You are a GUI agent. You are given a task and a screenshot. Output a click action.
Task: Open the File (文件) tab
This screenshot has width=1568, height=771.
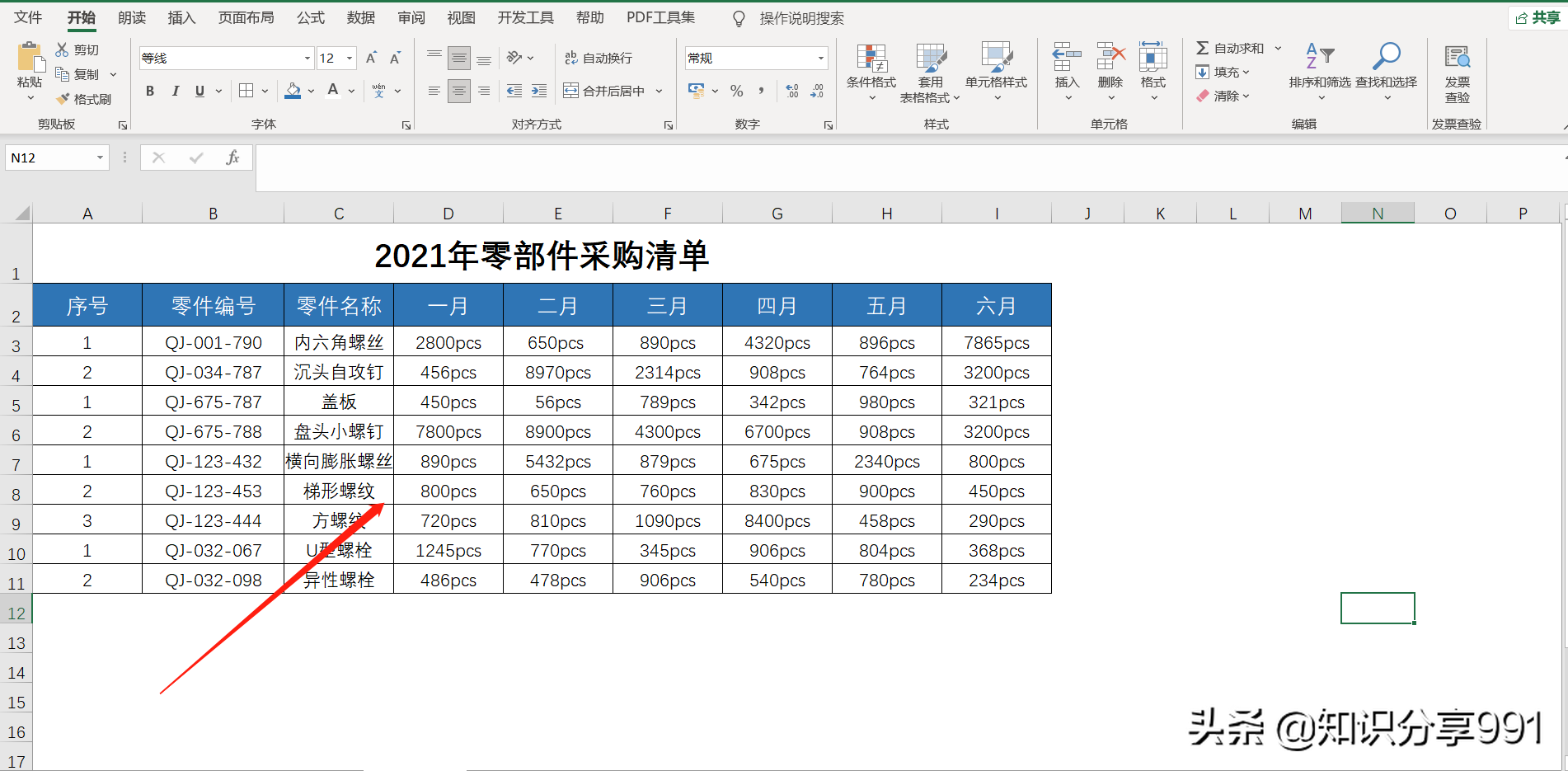pyautogui.click(x=28, y=17)
